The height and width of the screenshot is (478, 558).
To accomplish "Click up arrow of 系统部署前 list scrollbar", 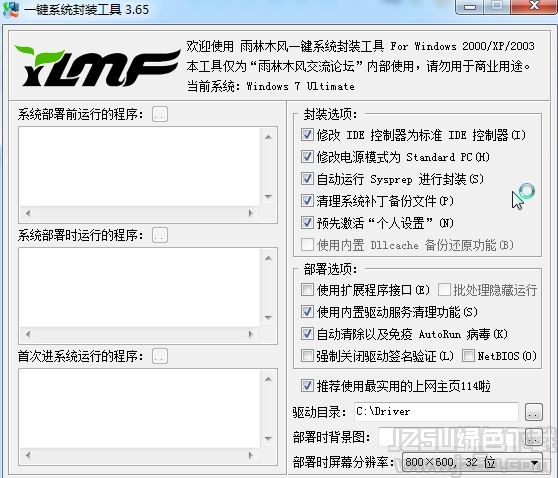I will [x=269, y=137].
